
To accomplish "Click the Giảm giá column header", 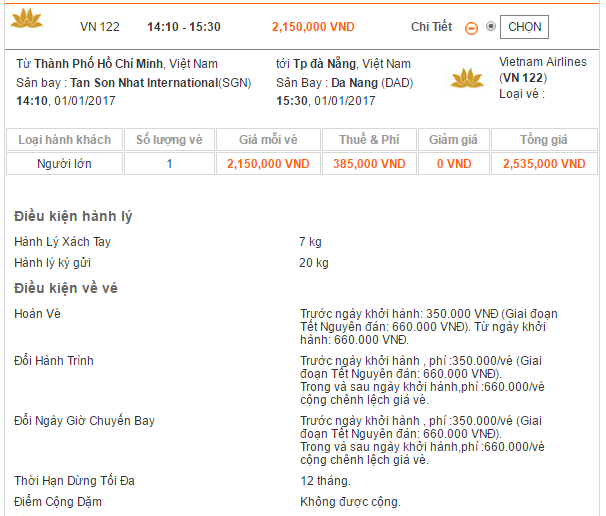I will click(454, 140).
